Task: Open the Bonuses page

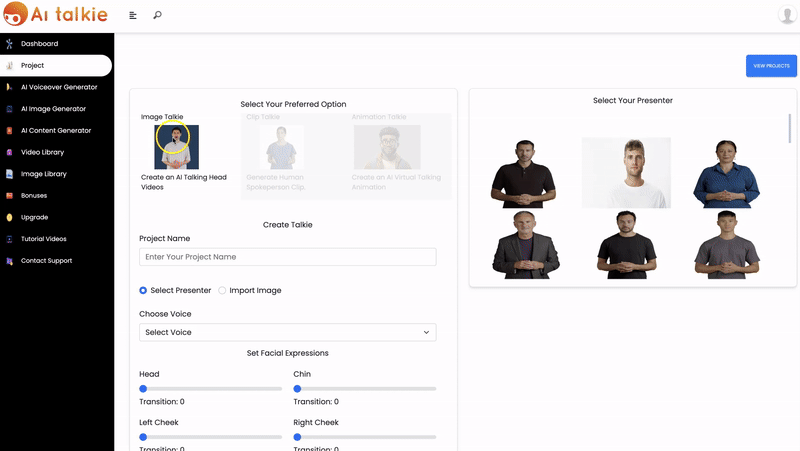Action: coord(34,195)
